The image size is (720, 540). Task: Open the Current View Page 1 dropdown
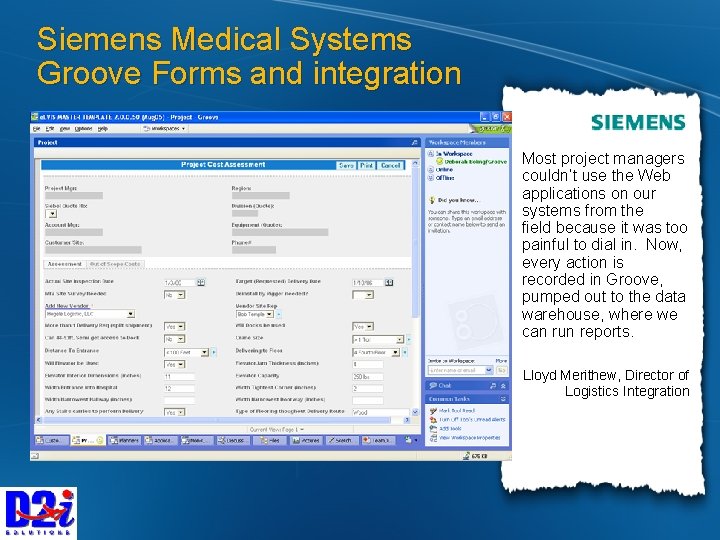click(276, 429)
